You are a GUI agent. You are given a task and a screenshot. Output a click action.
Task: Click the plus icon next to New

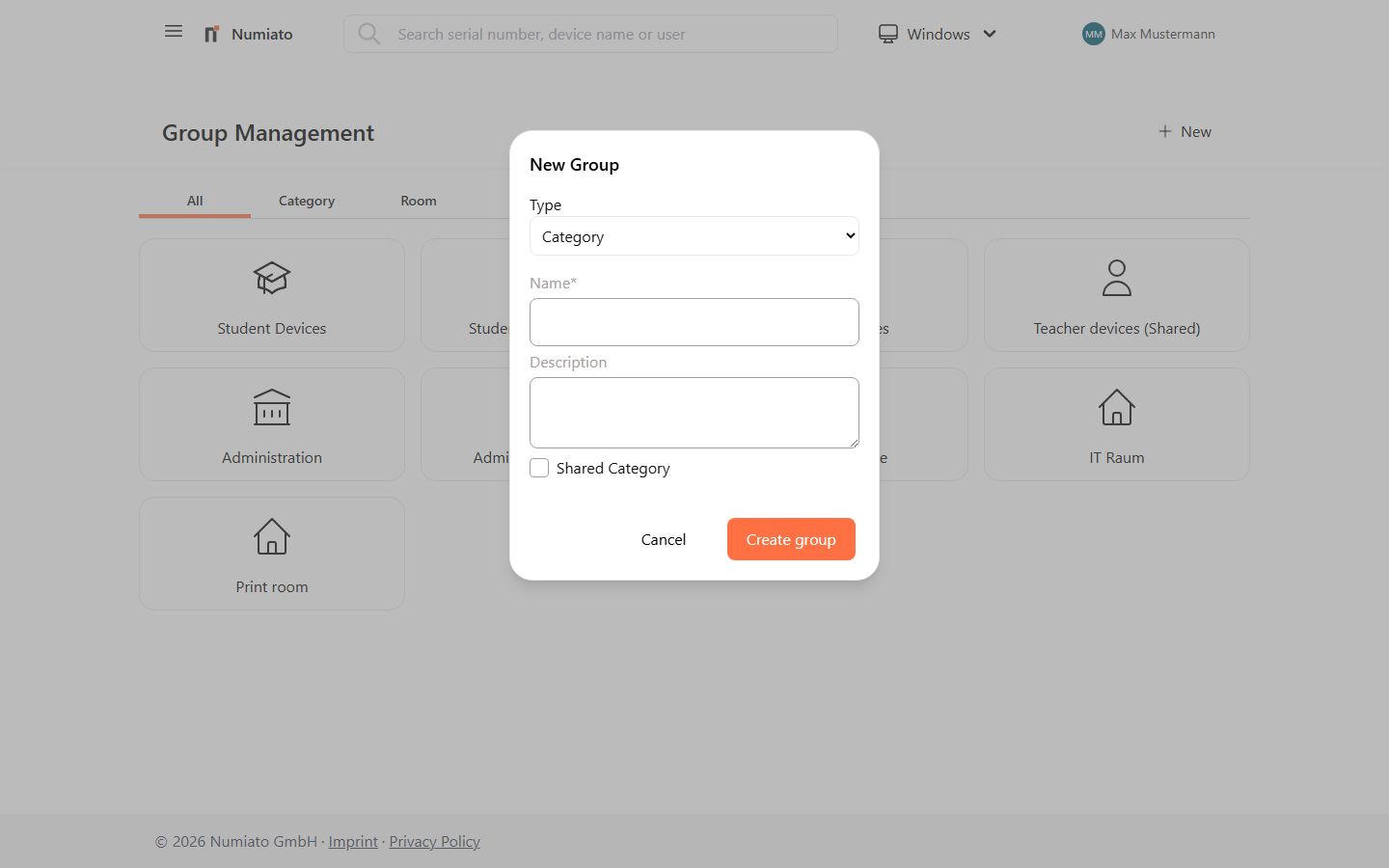(x=1164, y=131)
